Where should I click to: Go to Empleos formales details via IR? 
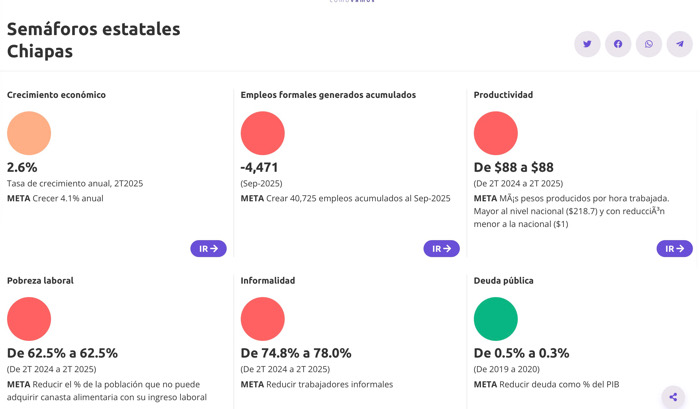(441, 248)
